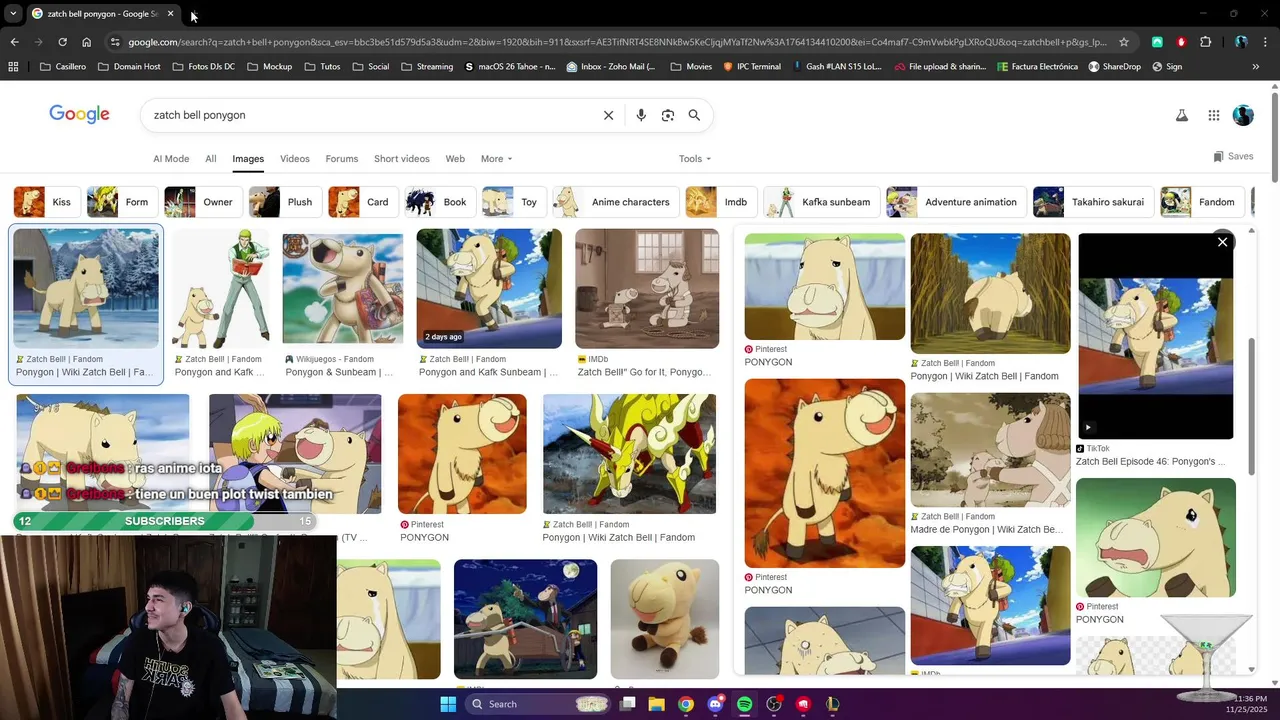Open Google Lens image search icon
Viewport: 1280px width, 720px height.
click(668, 115)
